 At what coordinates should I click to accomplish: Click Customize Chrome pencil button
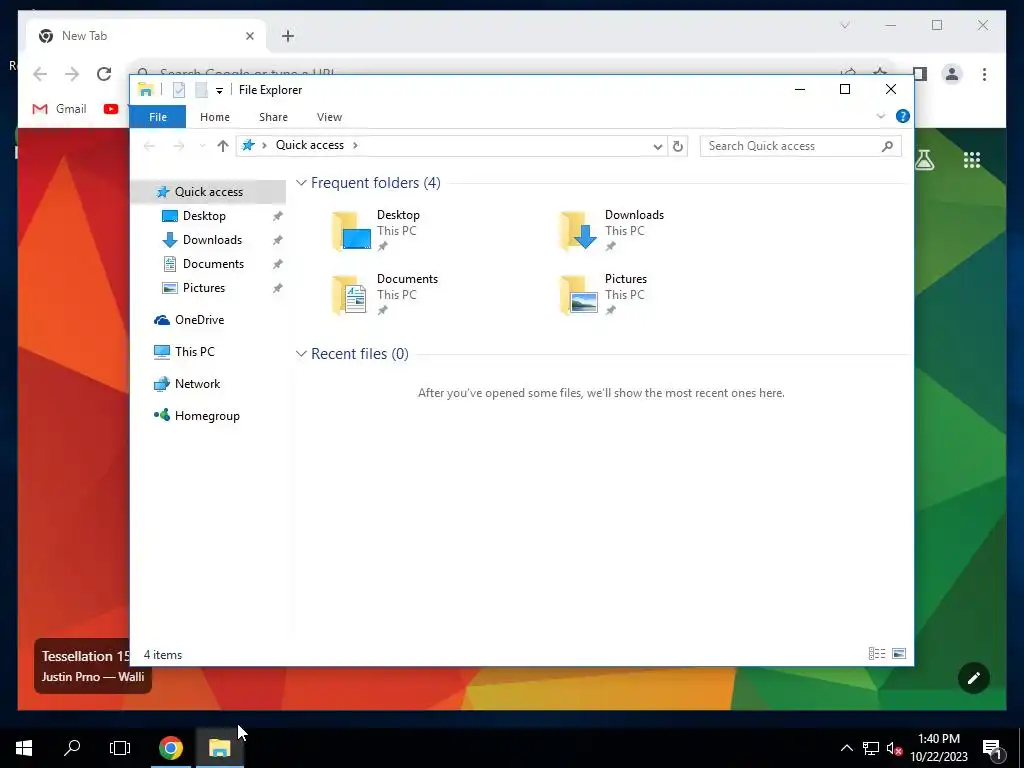pyautogui.click(x=974, y=678)
